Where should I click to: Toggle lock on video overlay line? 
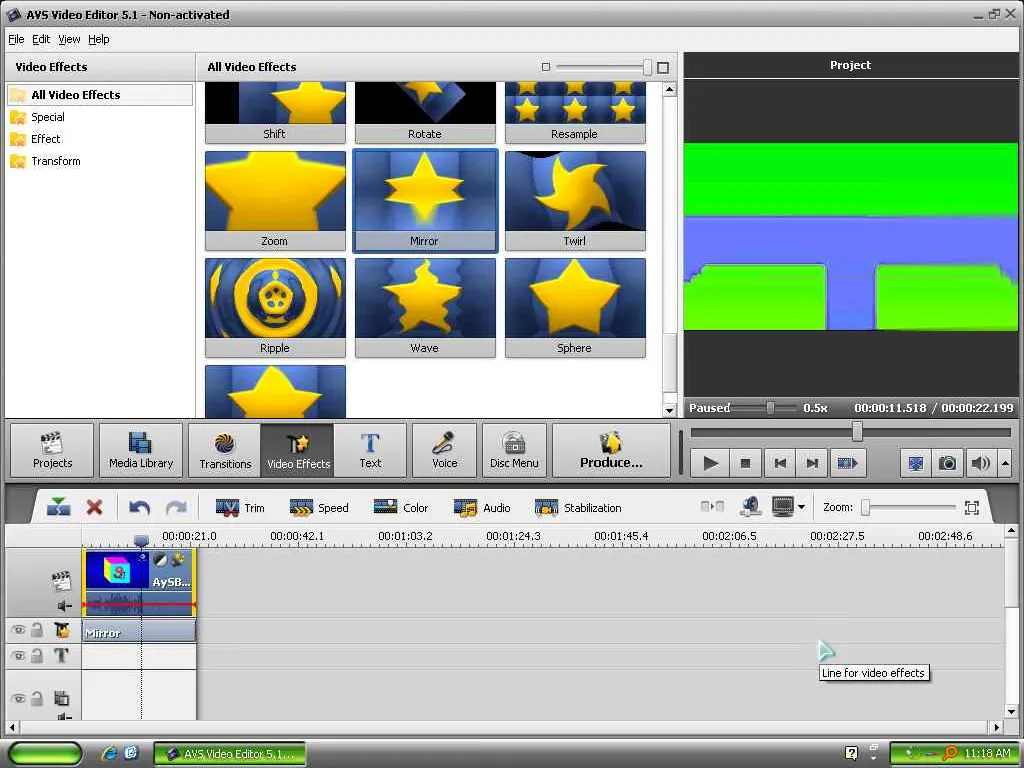point(37,698)
